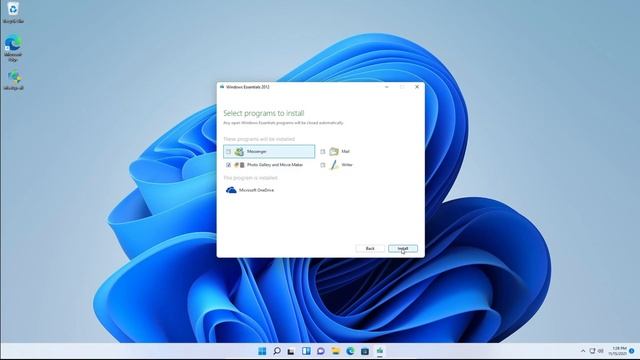640x360 pixels.
Task: Click the Windows Essentials 2012 title bar icon
Action: pyautogui.click(x=222, y=87)
